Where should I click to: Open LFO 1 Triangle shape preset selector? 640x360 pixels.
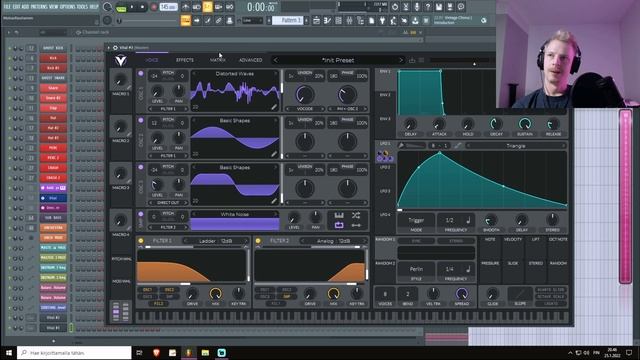coord(516,146)
